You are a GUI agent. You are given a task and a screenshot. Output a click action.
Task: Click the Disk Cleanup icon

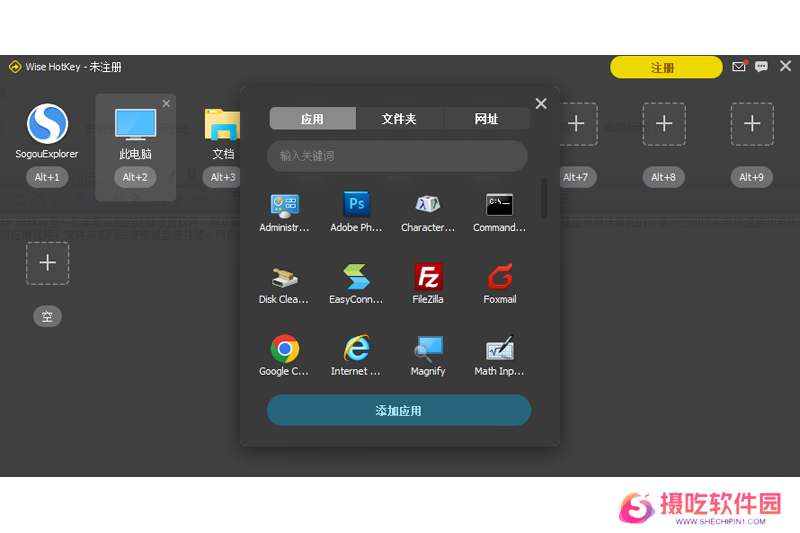(x=284, y=277)
